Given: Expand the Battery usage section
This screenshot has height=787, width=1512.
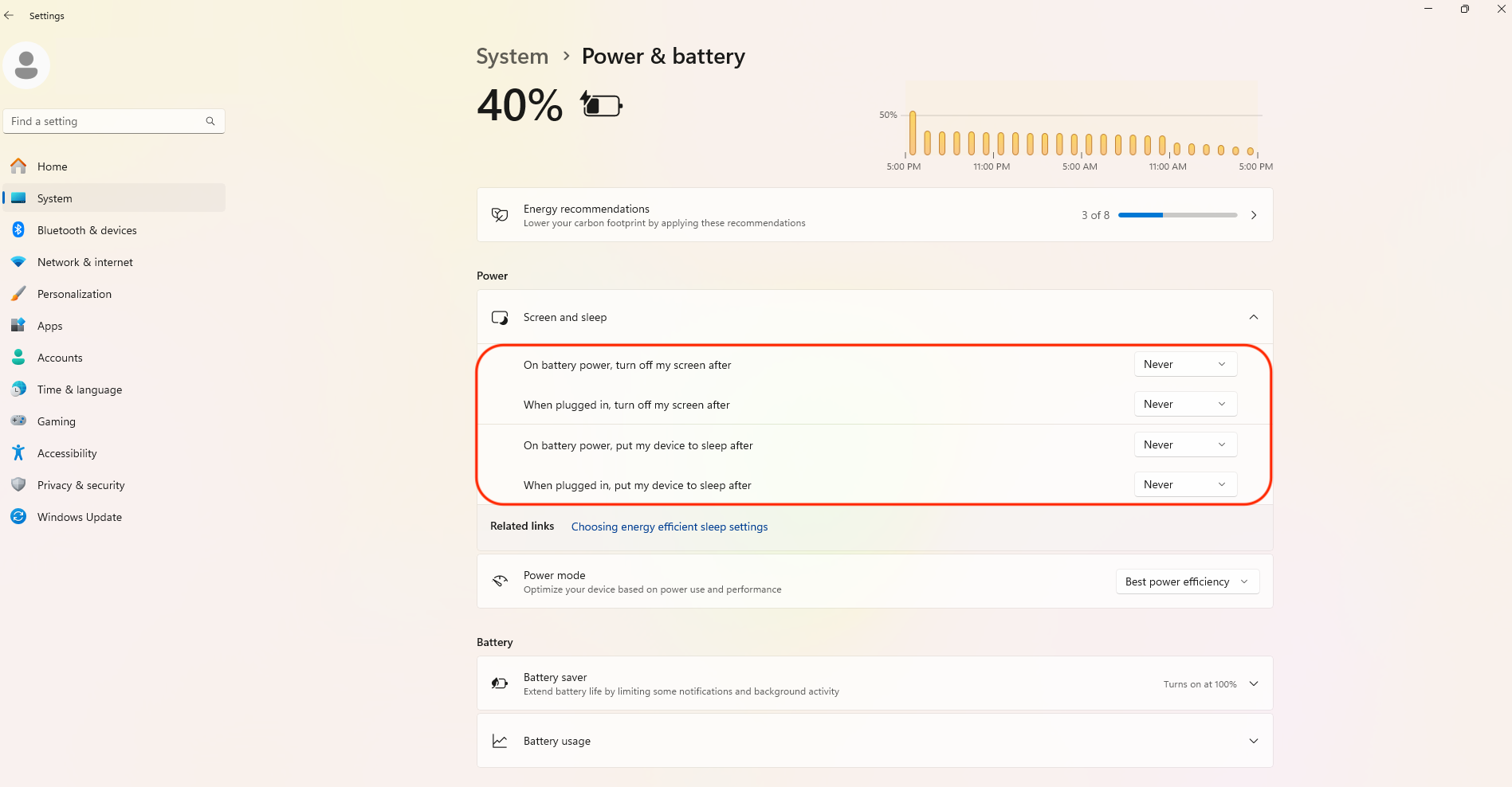Looking at the screenshot, I should coord(1254,741).
